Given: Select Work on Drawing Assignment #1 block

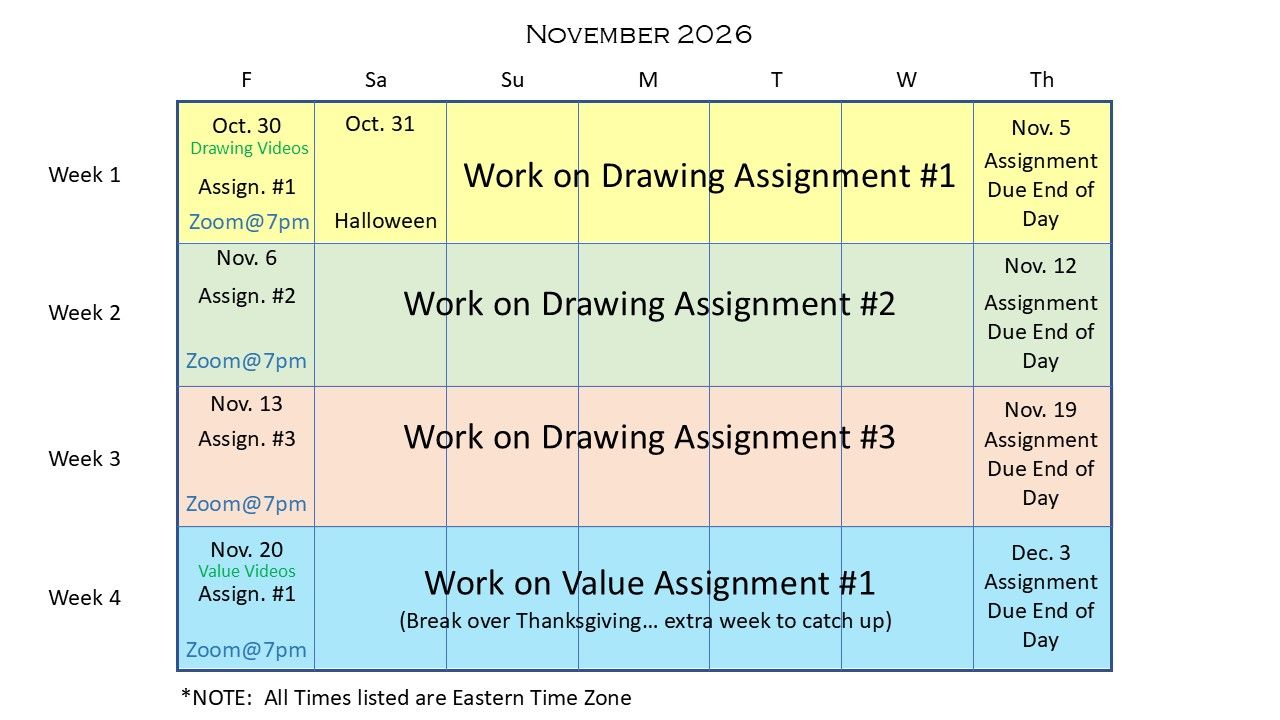Looking at the screenshot, I should pyautogui.click(x=709, y=176).
